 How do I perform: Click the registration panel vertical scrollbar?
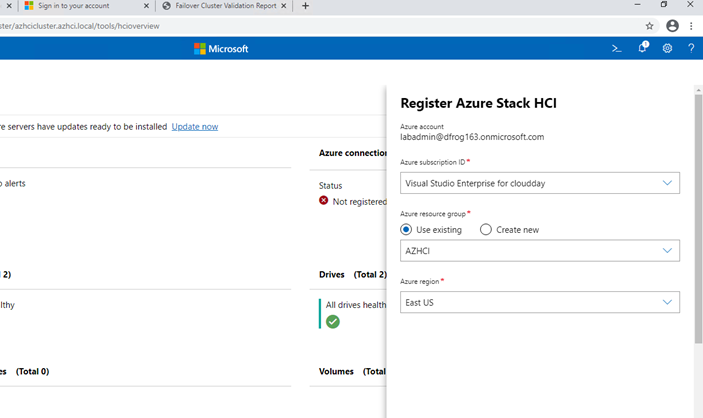tap(699, 219)
